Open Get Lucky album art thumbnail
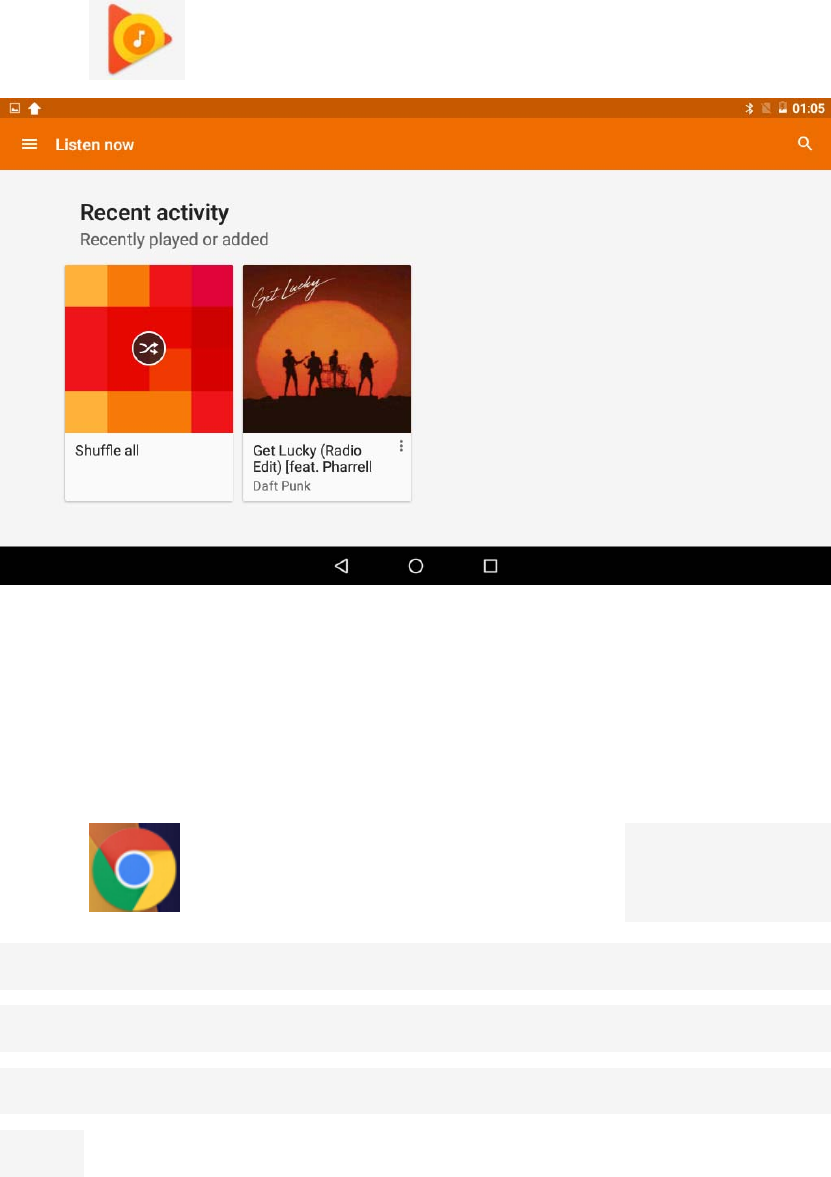This screenshot has width=831, height=1177. click(327, 348)
